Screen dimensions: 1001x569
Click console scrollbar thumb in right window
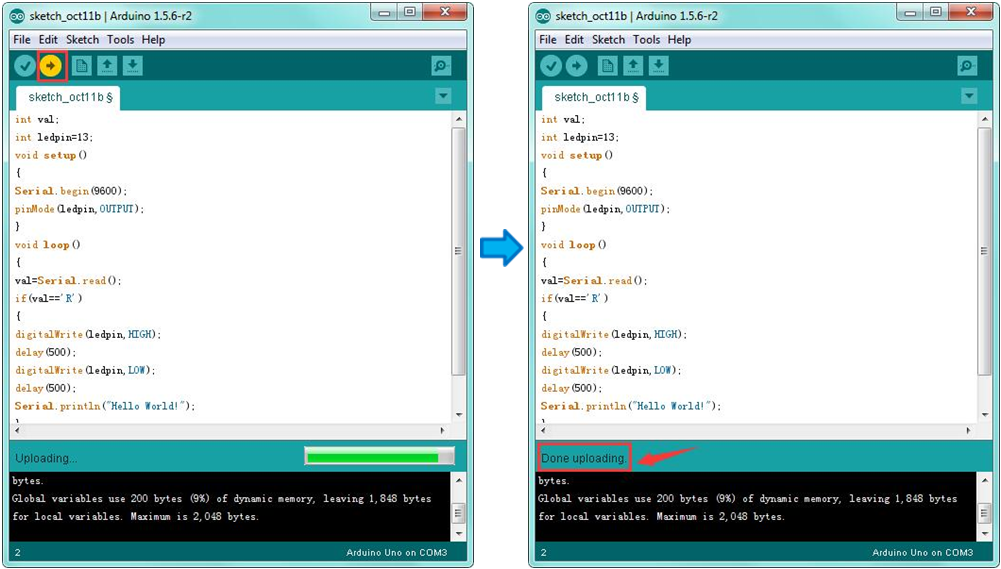[984, 513]
